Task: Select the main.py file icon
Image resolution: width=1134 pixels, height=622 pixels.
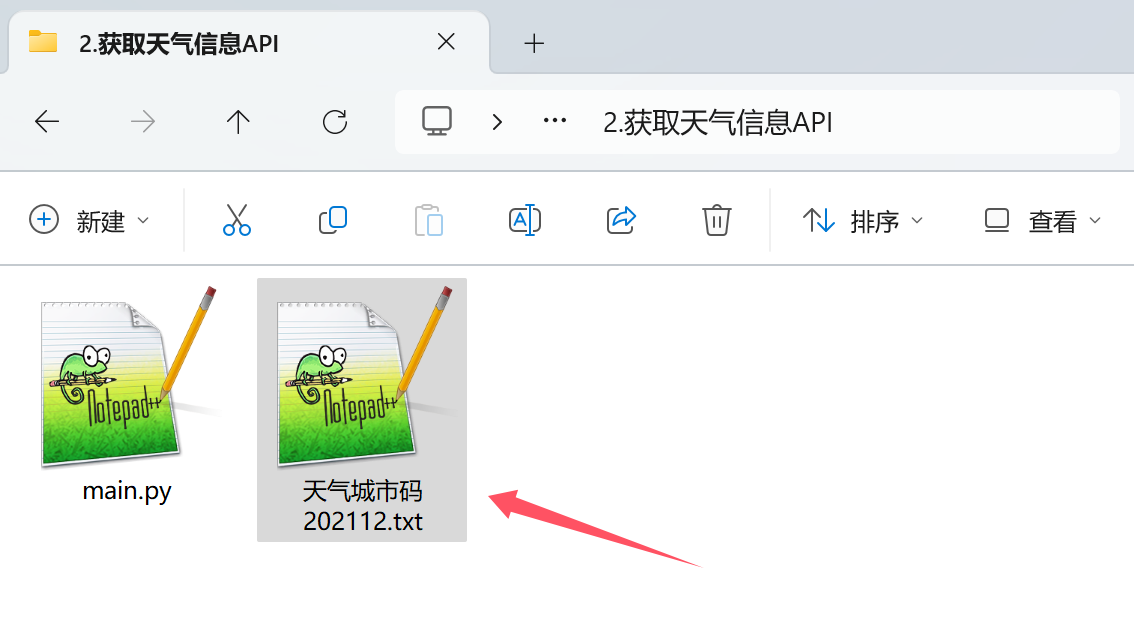Action: 129,376
